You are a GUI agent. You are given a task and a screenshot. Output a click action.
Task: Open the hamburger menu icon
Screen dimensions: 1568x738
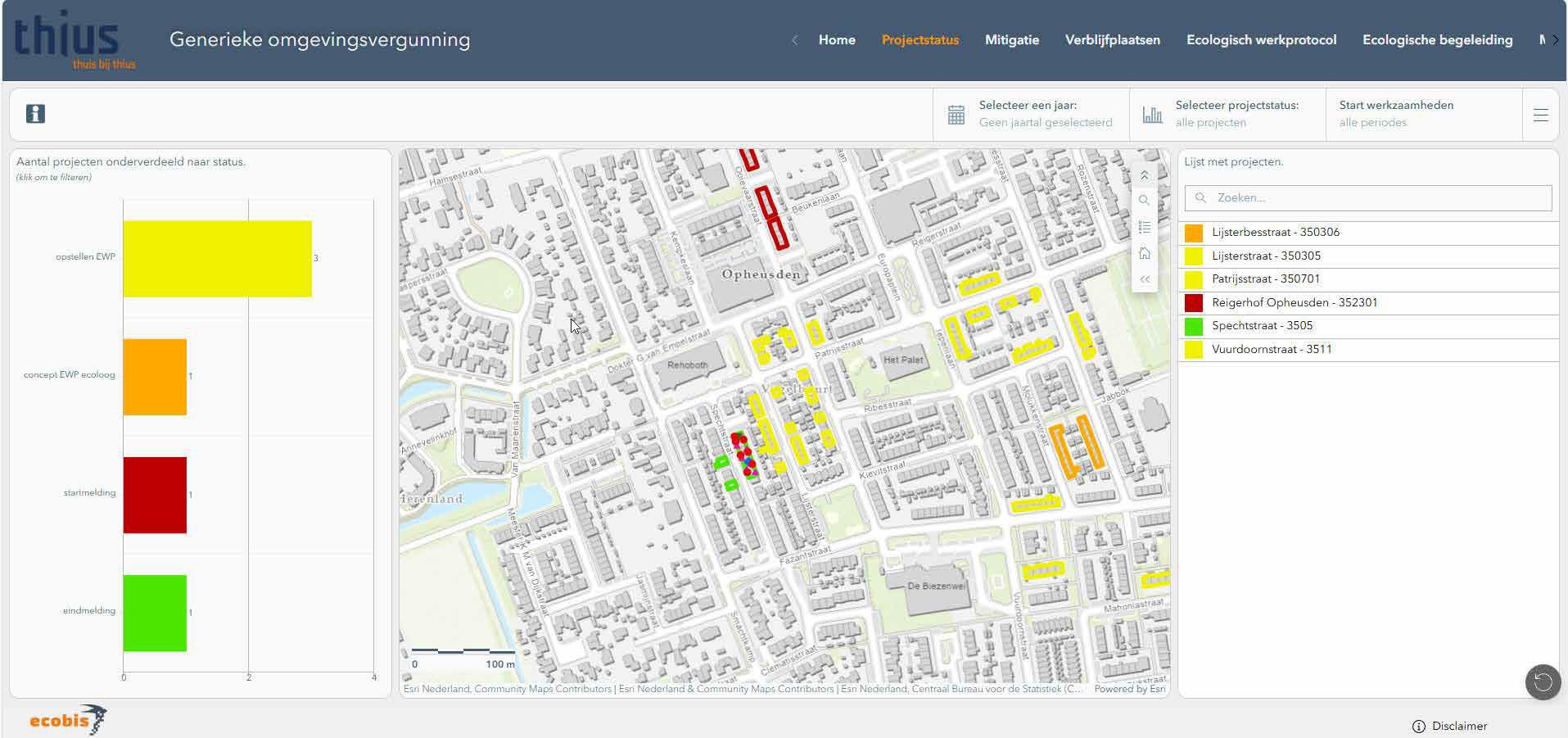[1540, 115]
